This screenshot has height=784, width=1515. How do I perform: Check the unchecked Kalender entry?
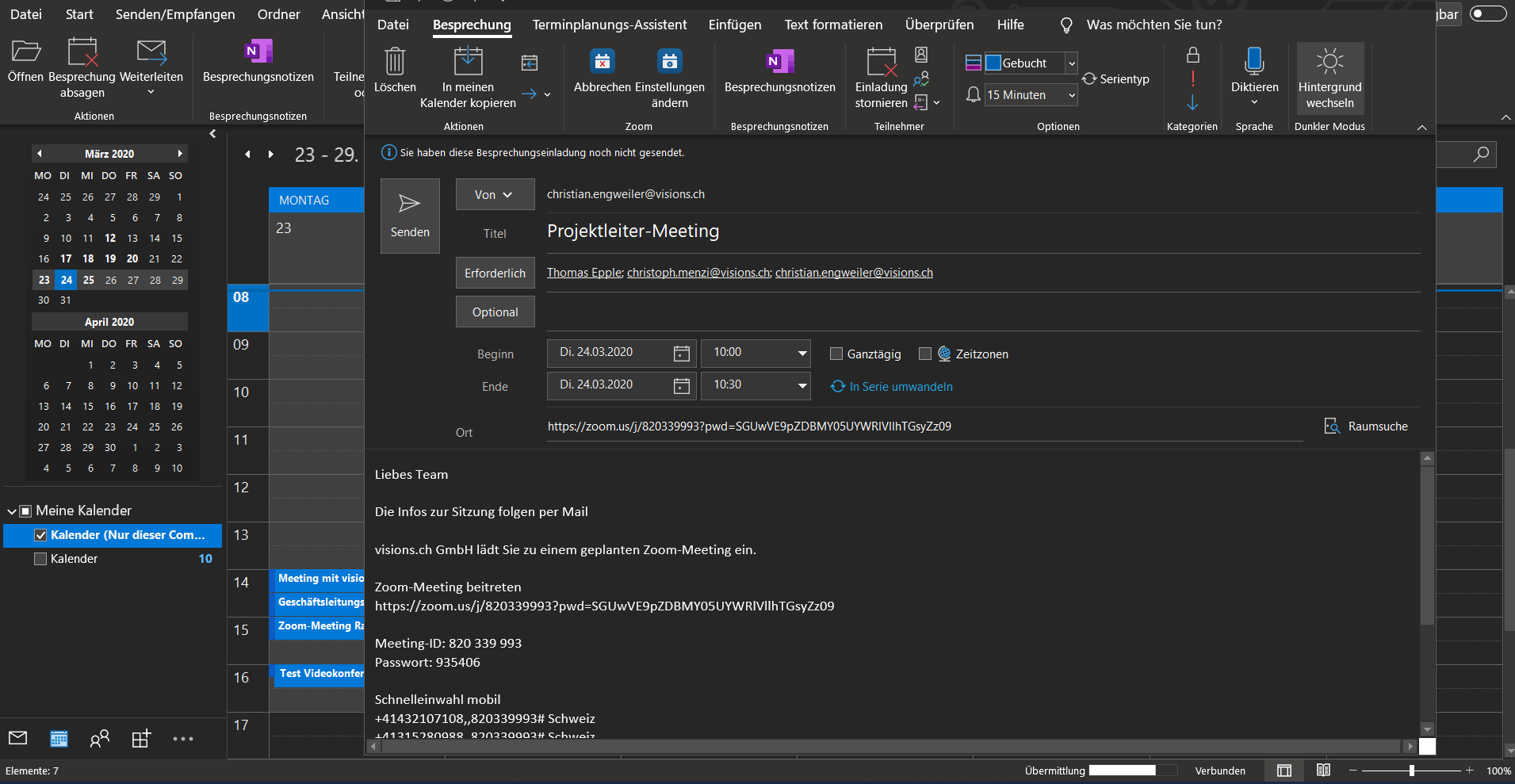[41, 559]
